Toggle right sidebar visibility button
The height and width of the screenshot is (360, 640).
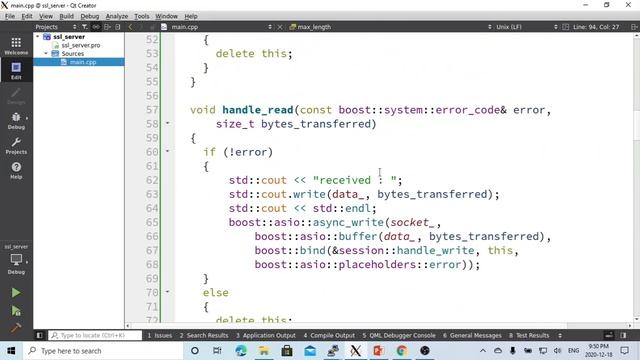coord(623,336)
